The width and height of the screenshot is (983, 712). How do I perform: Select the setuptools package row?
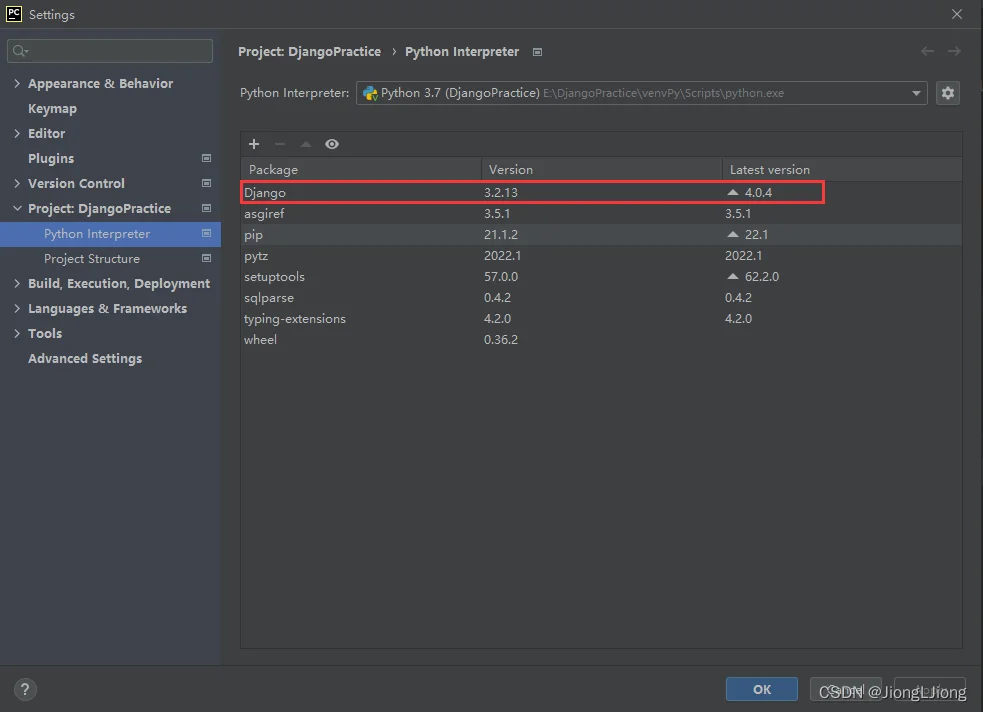601,276
